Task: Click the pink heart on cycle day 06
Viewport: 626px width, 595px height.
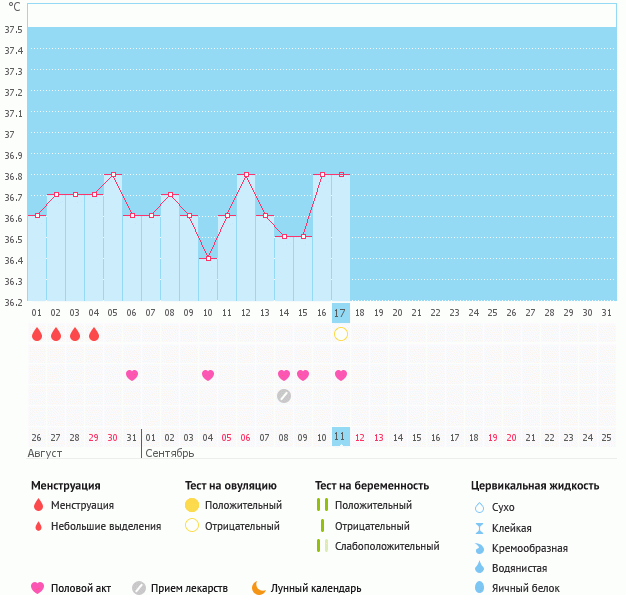Action: click(132, 375)
